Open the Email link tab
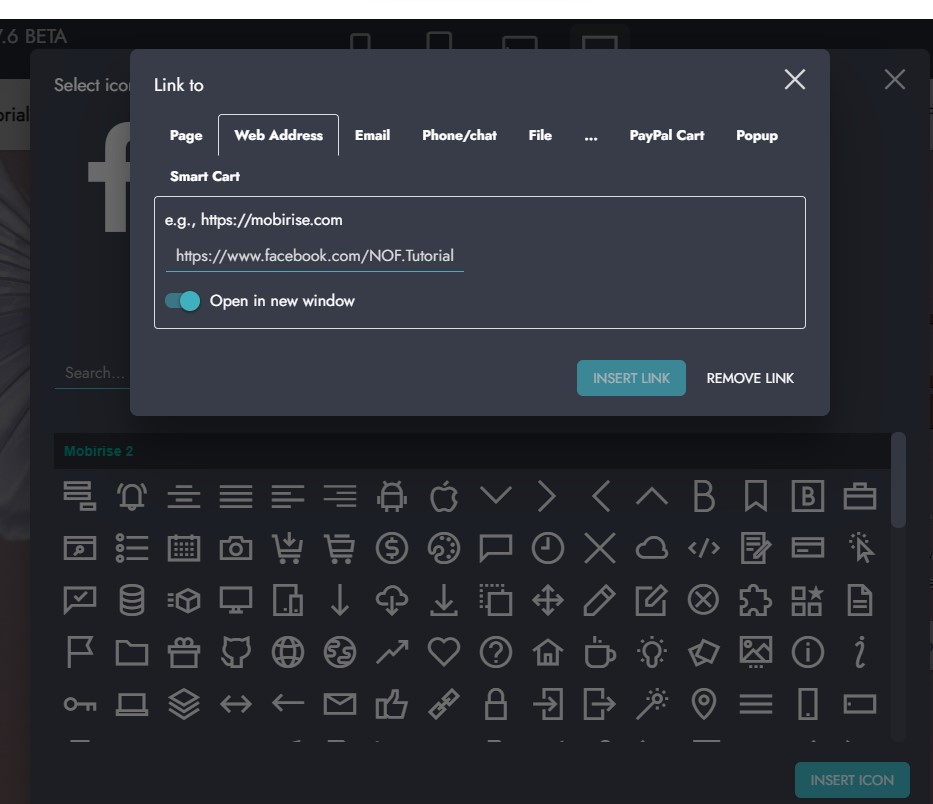 (x=372, y=136)
